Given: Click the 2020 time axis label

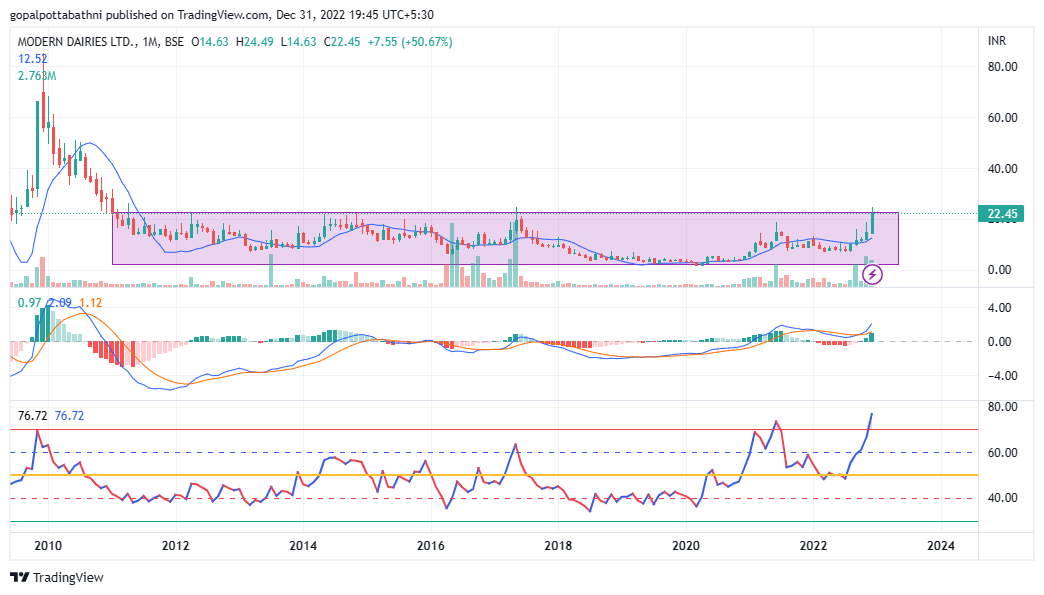Looking at the screenshot, I should [686, 546].
